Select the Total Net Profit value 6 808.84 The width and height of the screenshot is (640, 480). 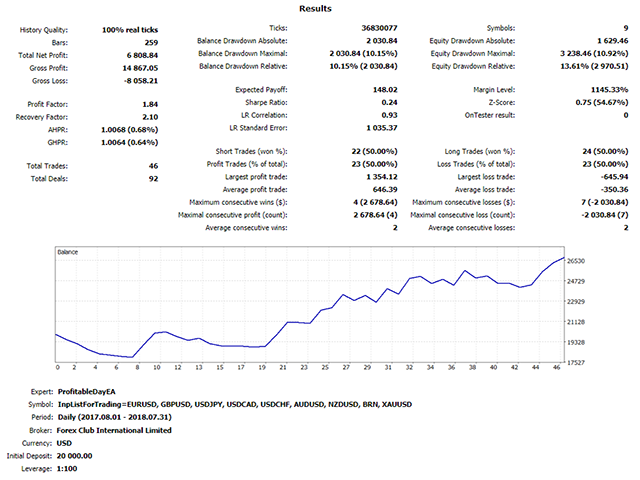[x=142, y=55]
